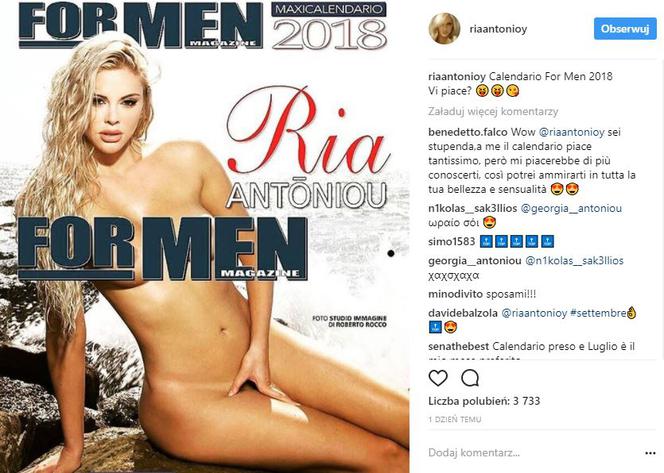Open minodivito commenter profile
Viewport: 664px width, 473px height.
(455, 294)
